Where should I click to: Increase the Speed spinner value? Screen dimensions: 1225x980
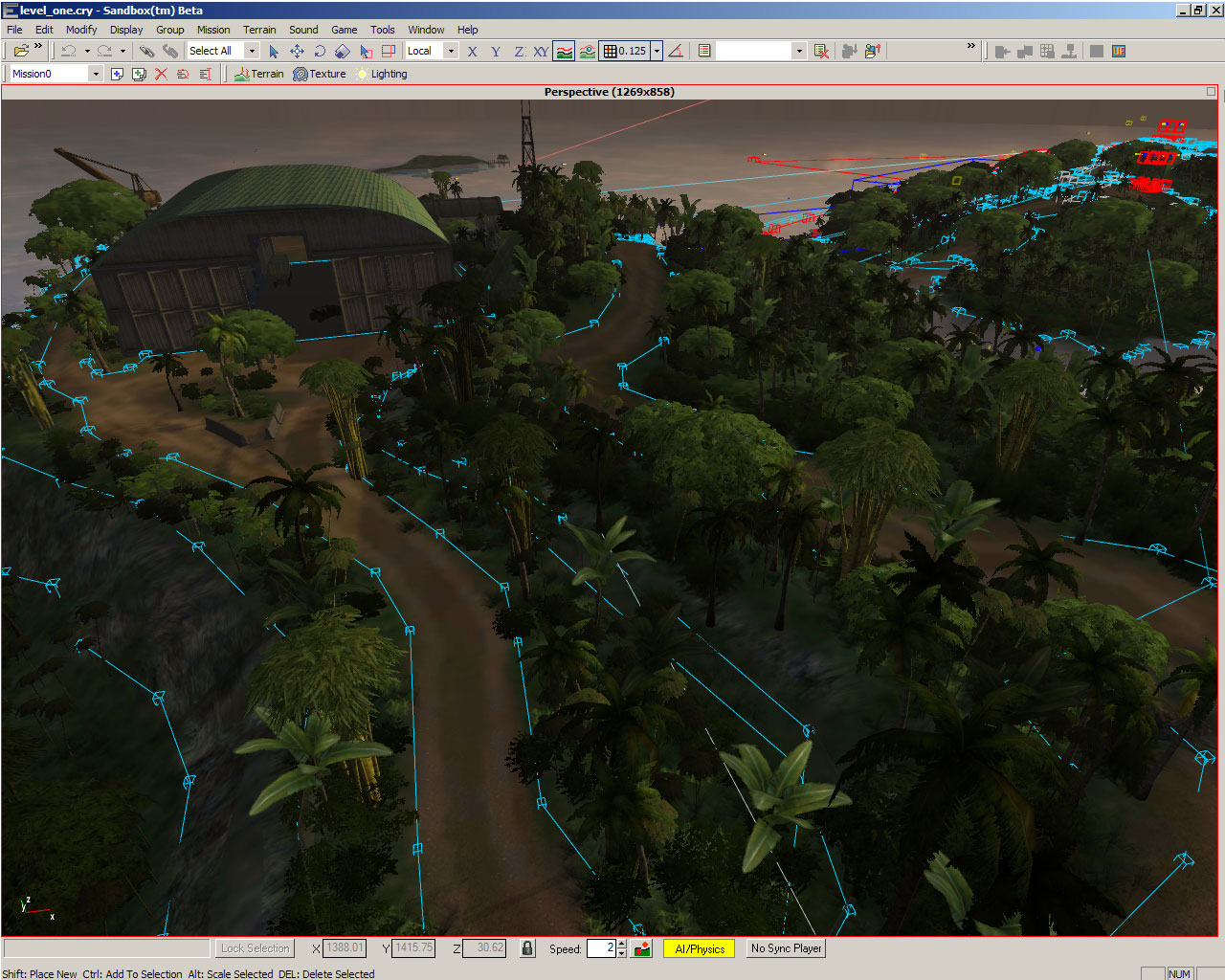(622, 944)
